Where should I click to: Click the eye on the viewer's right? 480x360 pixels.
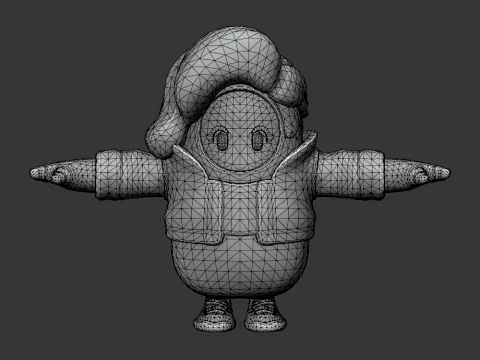coord(257,140)
